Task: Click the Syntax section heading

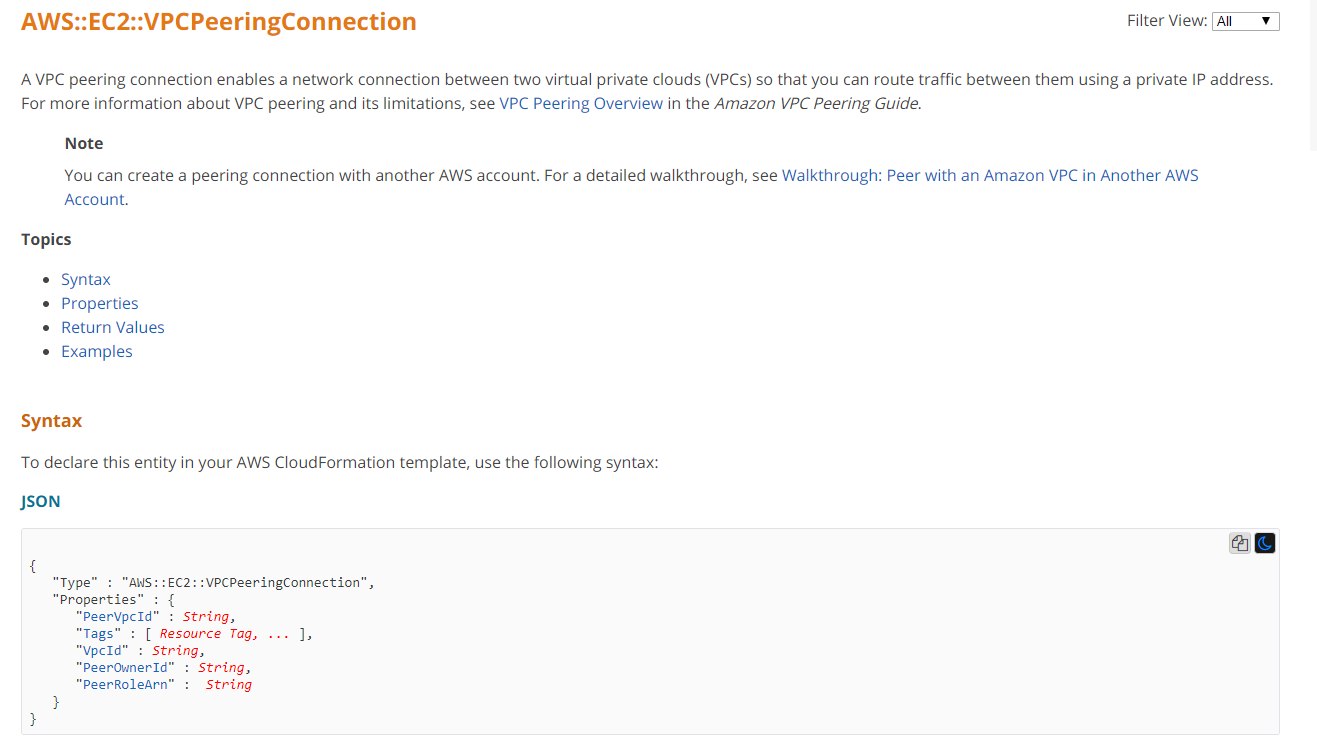Action: [52, 421]
